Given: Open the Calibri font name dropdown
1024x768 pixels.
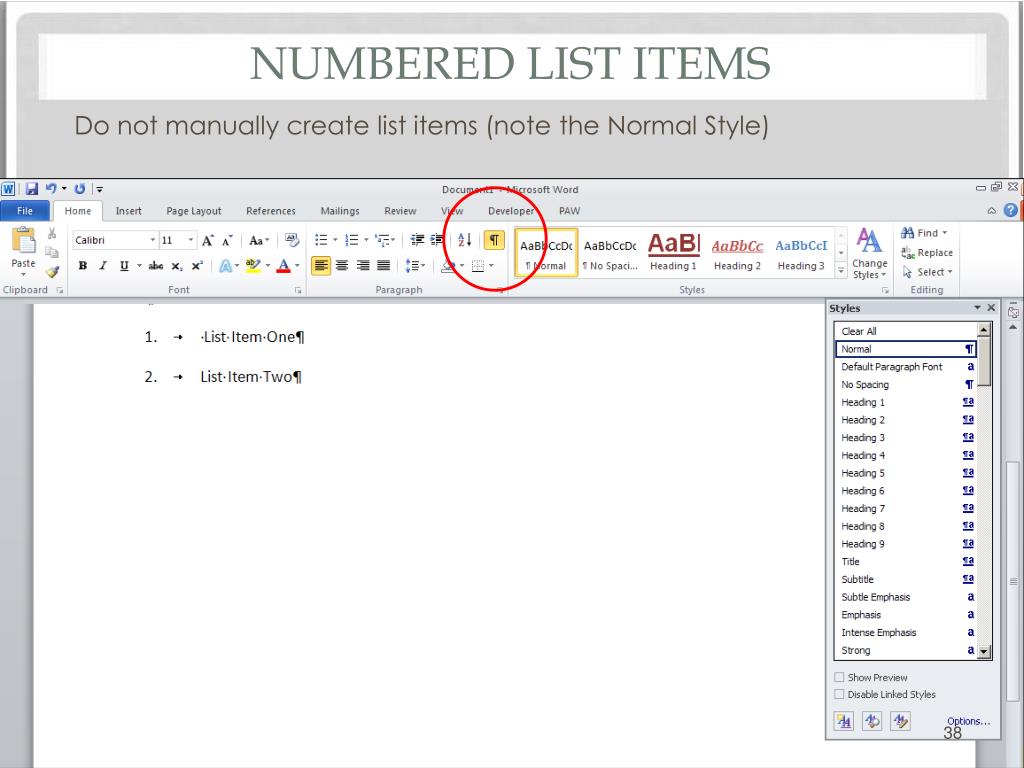Looking at the screenshot, I should (153, 240).
